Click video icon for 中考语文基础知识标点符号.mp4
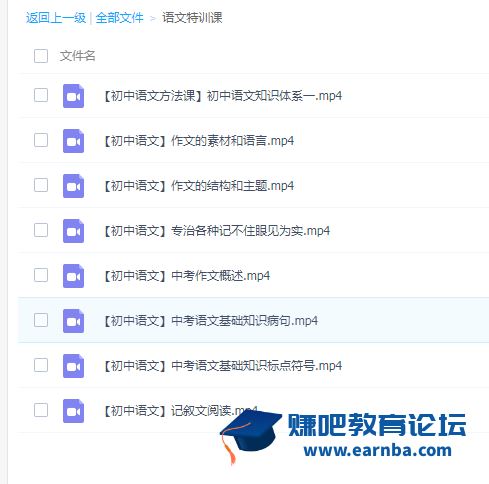Viewport: 489px width, 484px height. [x=73, y=366]
